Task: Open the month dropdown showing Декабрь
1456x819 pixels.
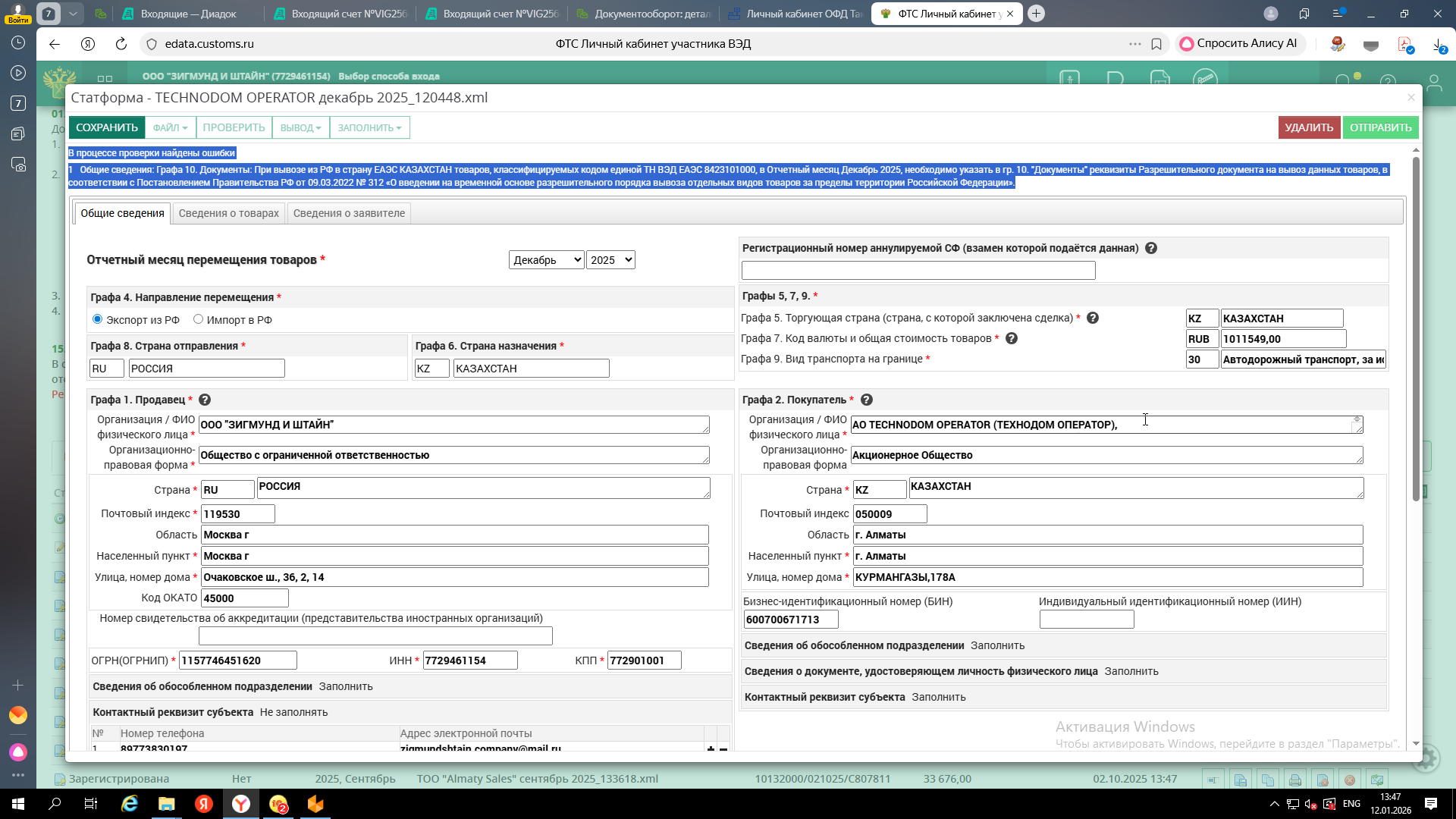Action: 546,260
